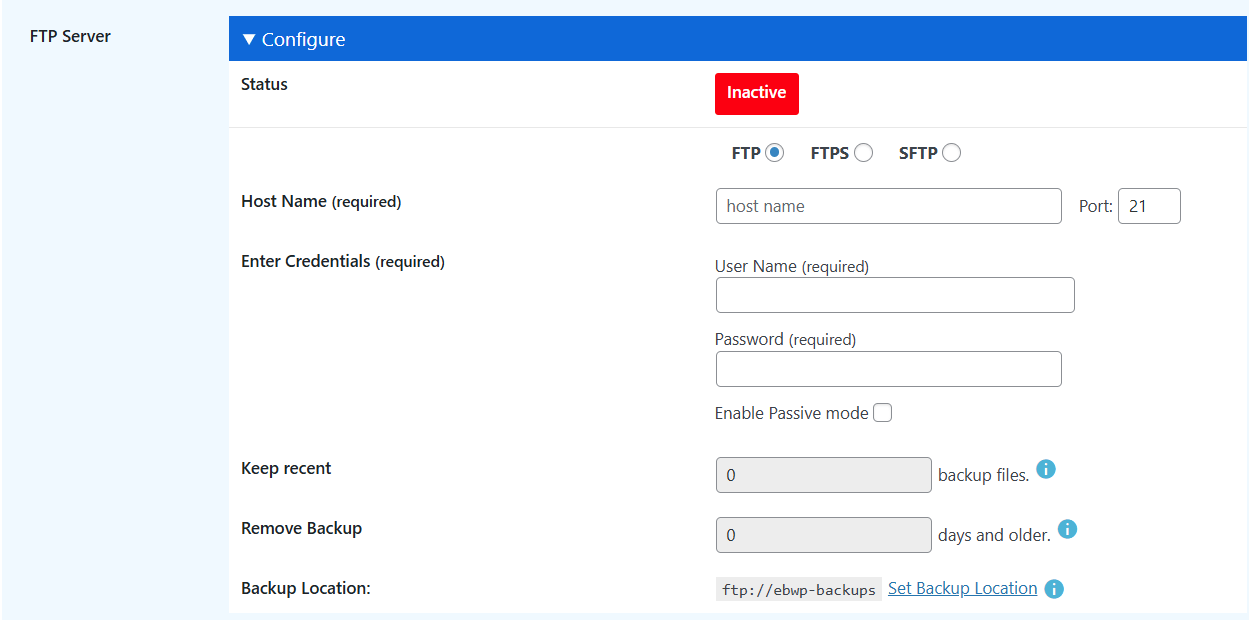Select the FTPS protocol option
Viewport: 1249px width, 620px height.
click(863, 152)
